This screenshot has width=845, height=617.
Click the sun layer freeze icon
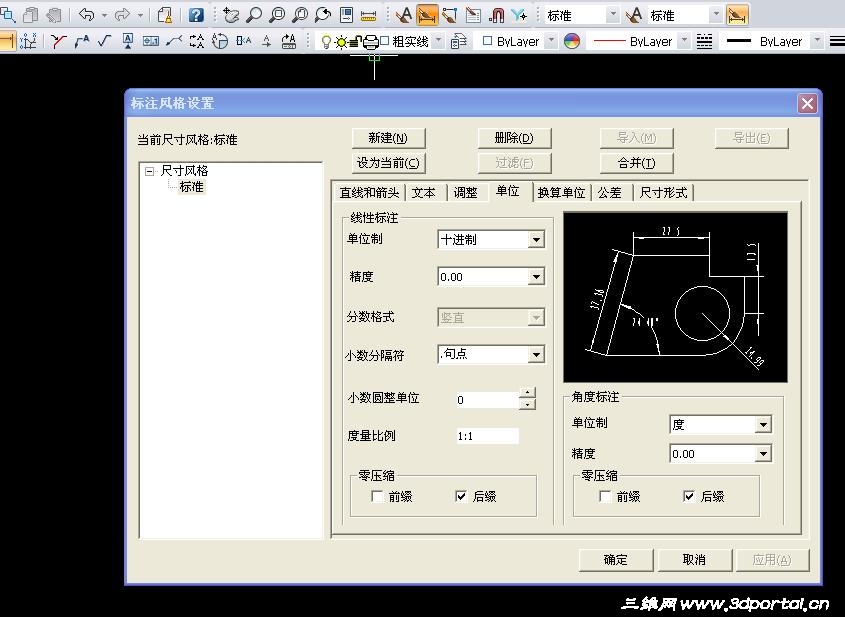(x=341, y=41)
